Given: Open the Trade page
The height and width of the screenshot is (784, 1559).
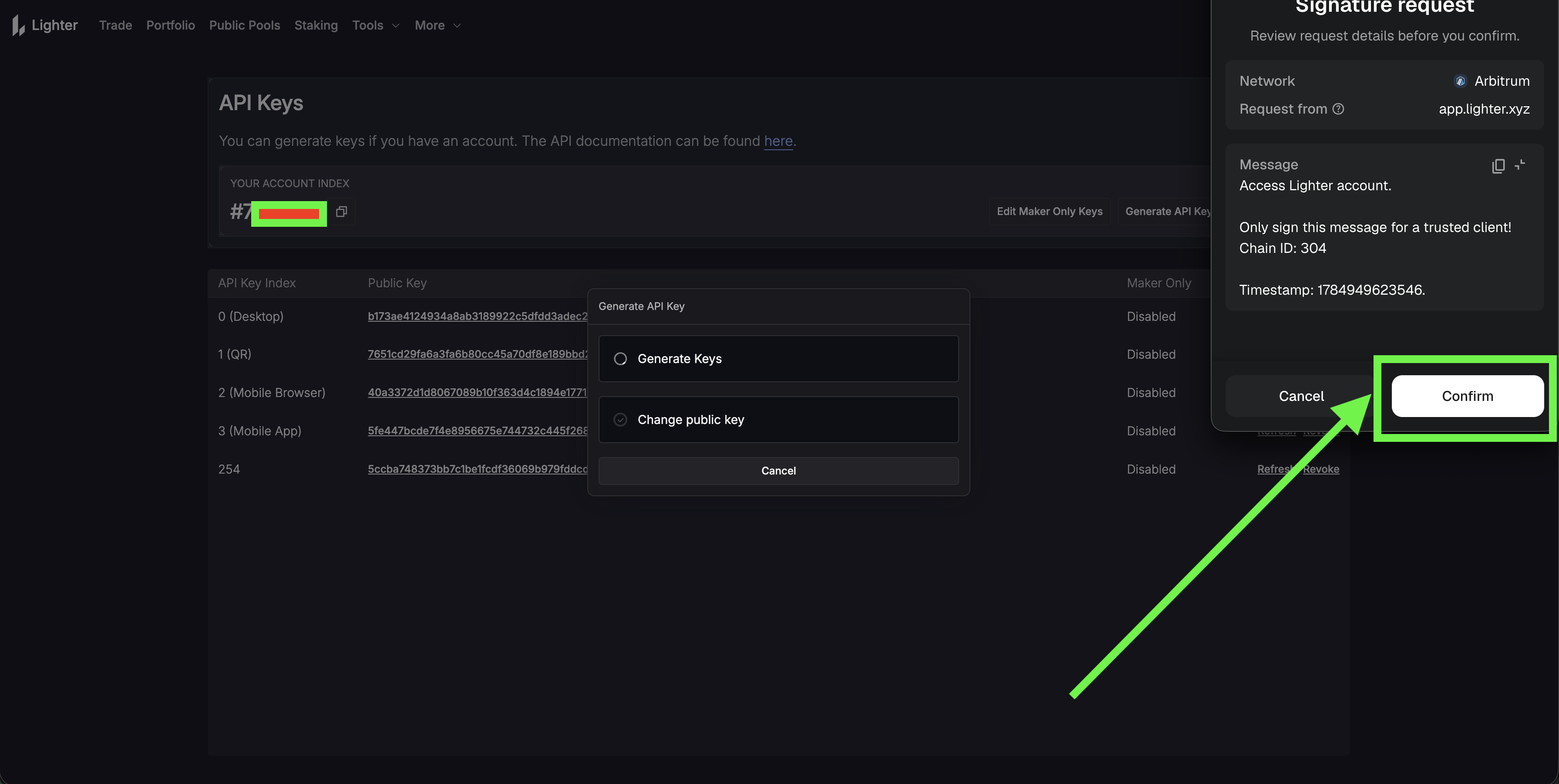Looking at the screenshot, I should click(116, 25).
